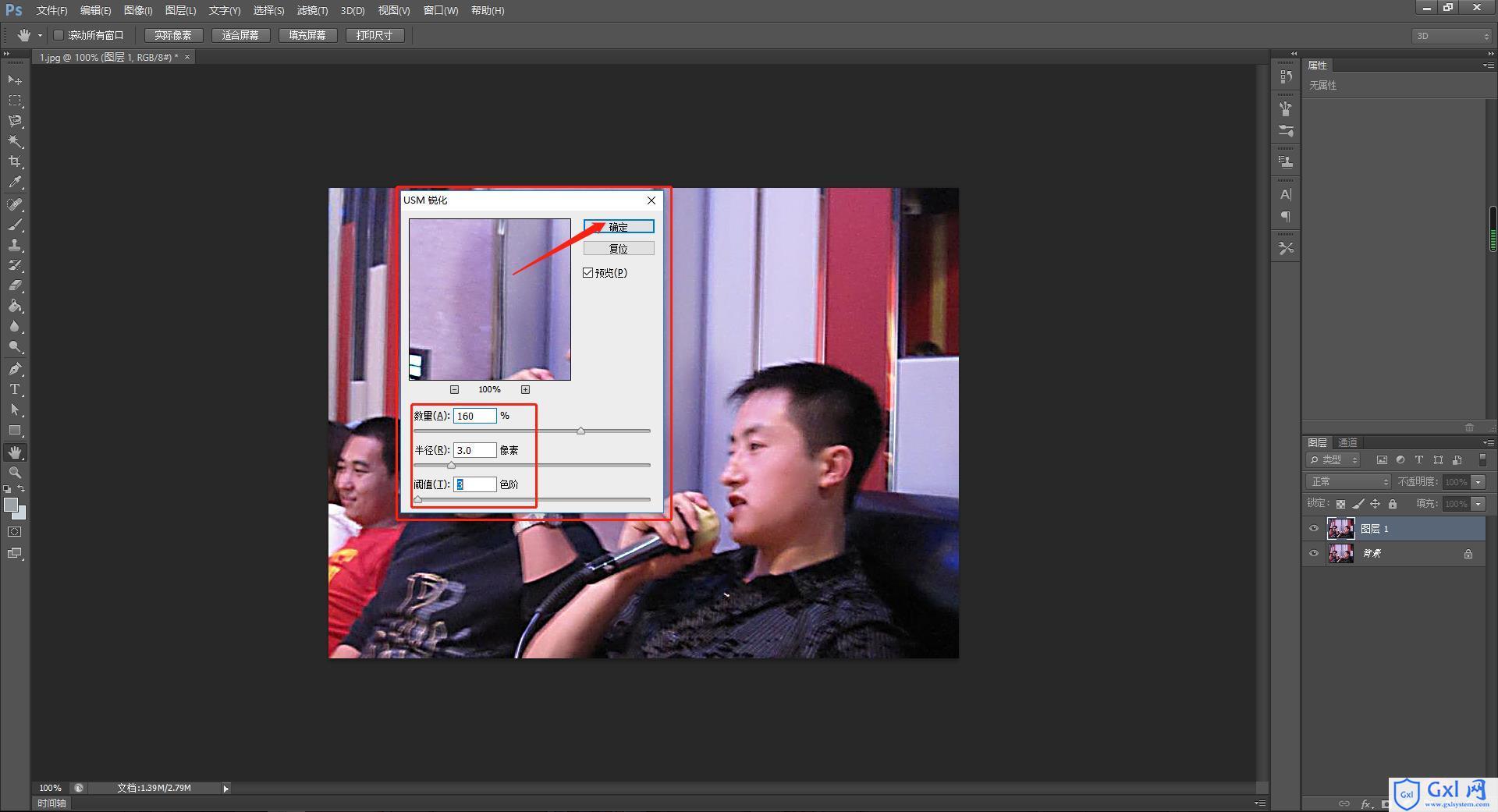Select the Move tool
This screenshot has width=1498, height=812.
pyautogui.click(x=15, y=80)
